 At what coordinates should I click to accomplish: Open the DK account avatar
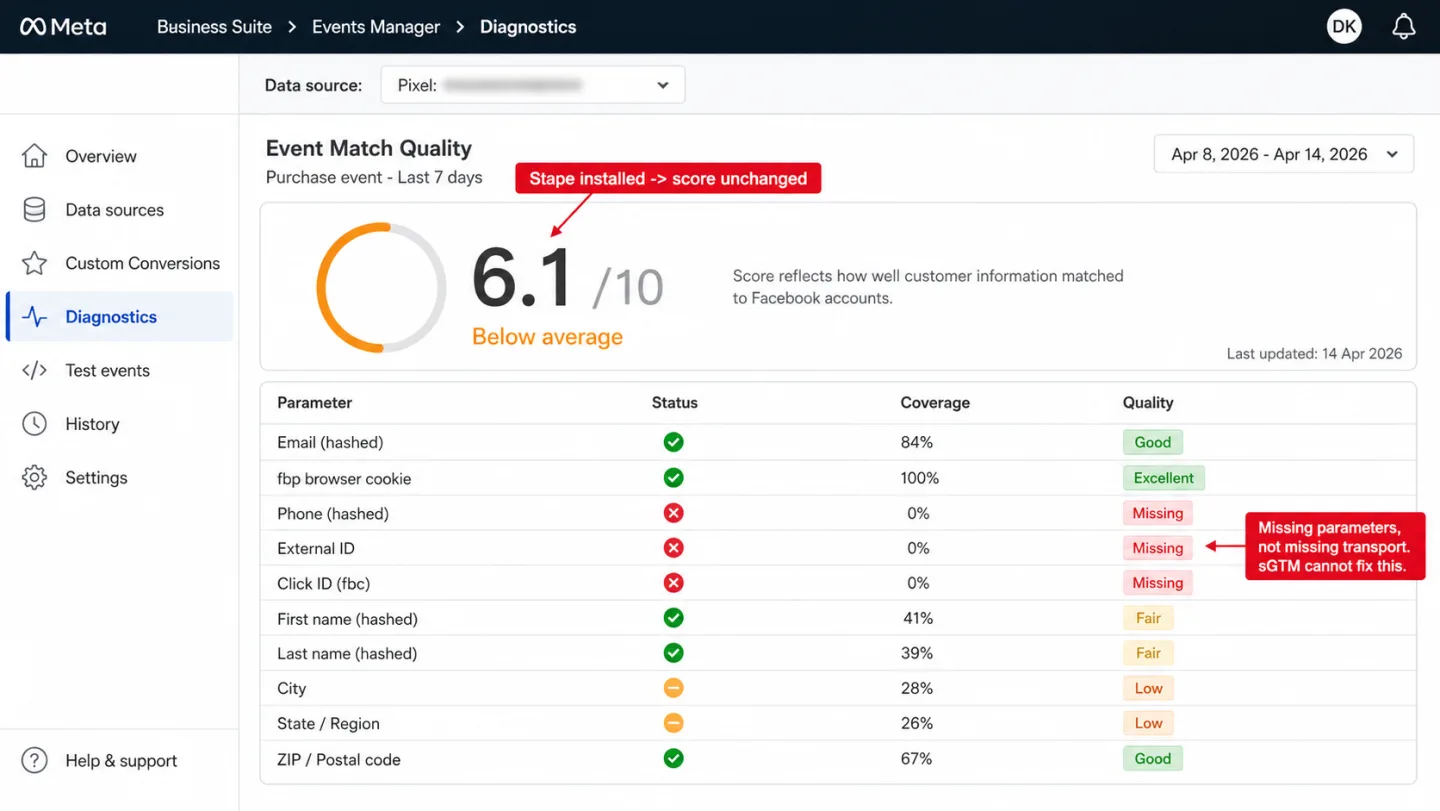[1344, 27]
